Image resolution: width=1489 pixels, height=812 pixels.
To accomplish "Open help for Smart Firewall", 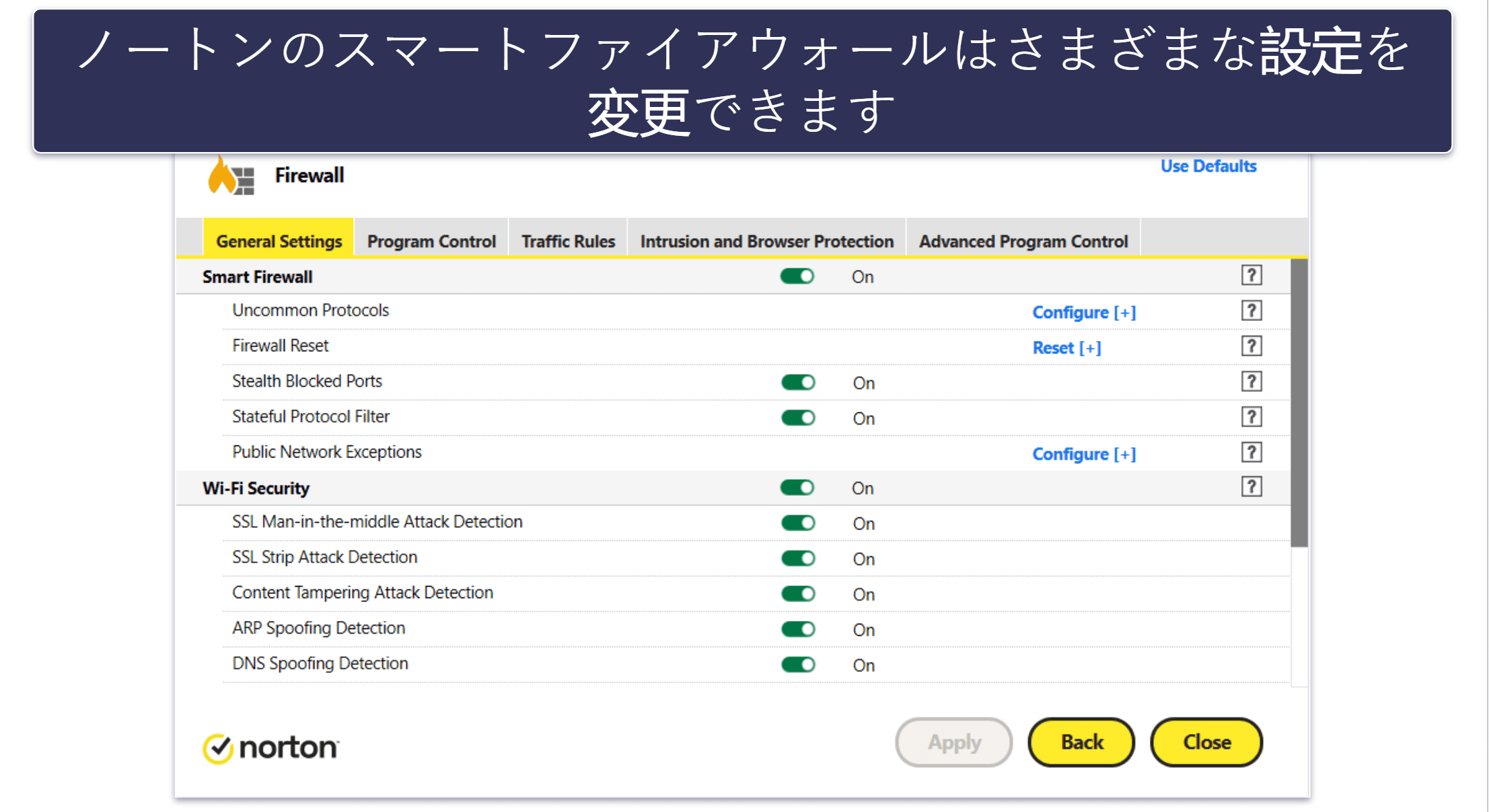I will point(1251,275).
